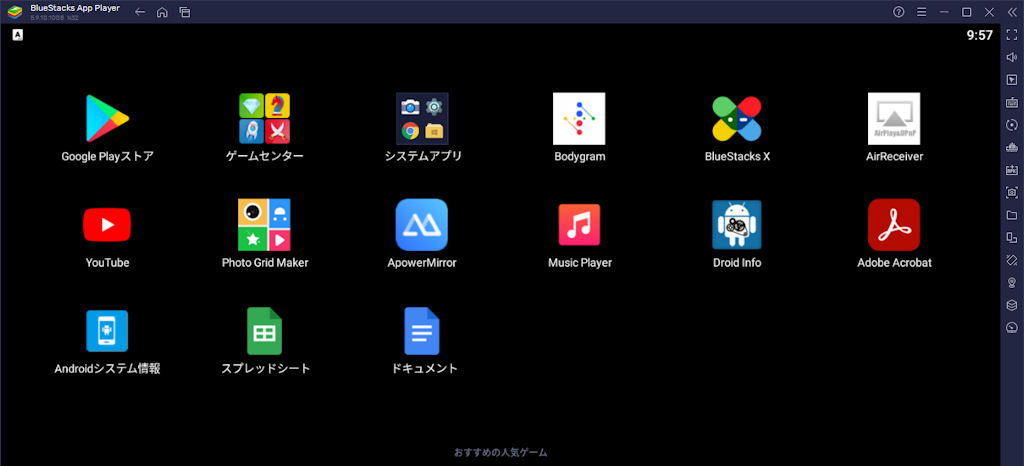
Task: Open the ドキュメント Docs app
Action: [x=422, y=331]
